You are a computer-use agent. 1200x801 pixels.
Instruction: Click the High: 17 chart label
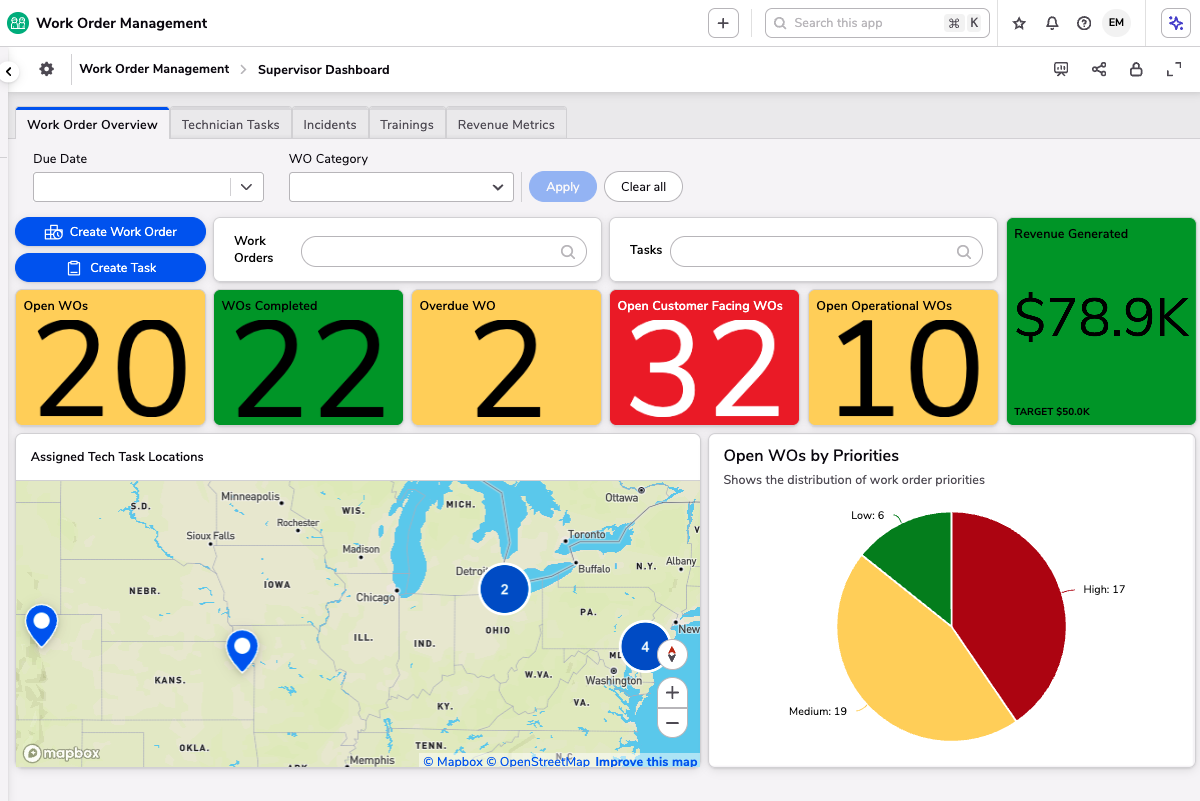pyautogui.click(x=1104, y=590)
